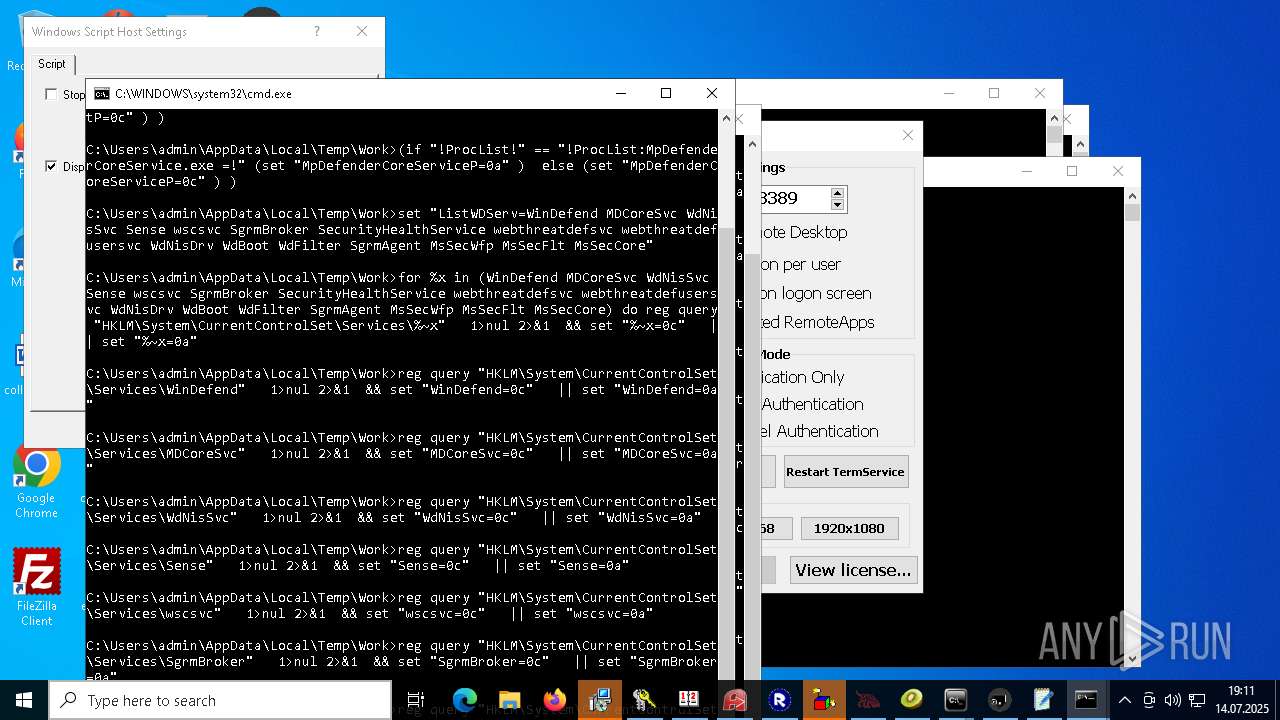Open the notepad-with-pen icon on taskbar
Viewport: 1280px width, 720px height.
(1043, 700)
